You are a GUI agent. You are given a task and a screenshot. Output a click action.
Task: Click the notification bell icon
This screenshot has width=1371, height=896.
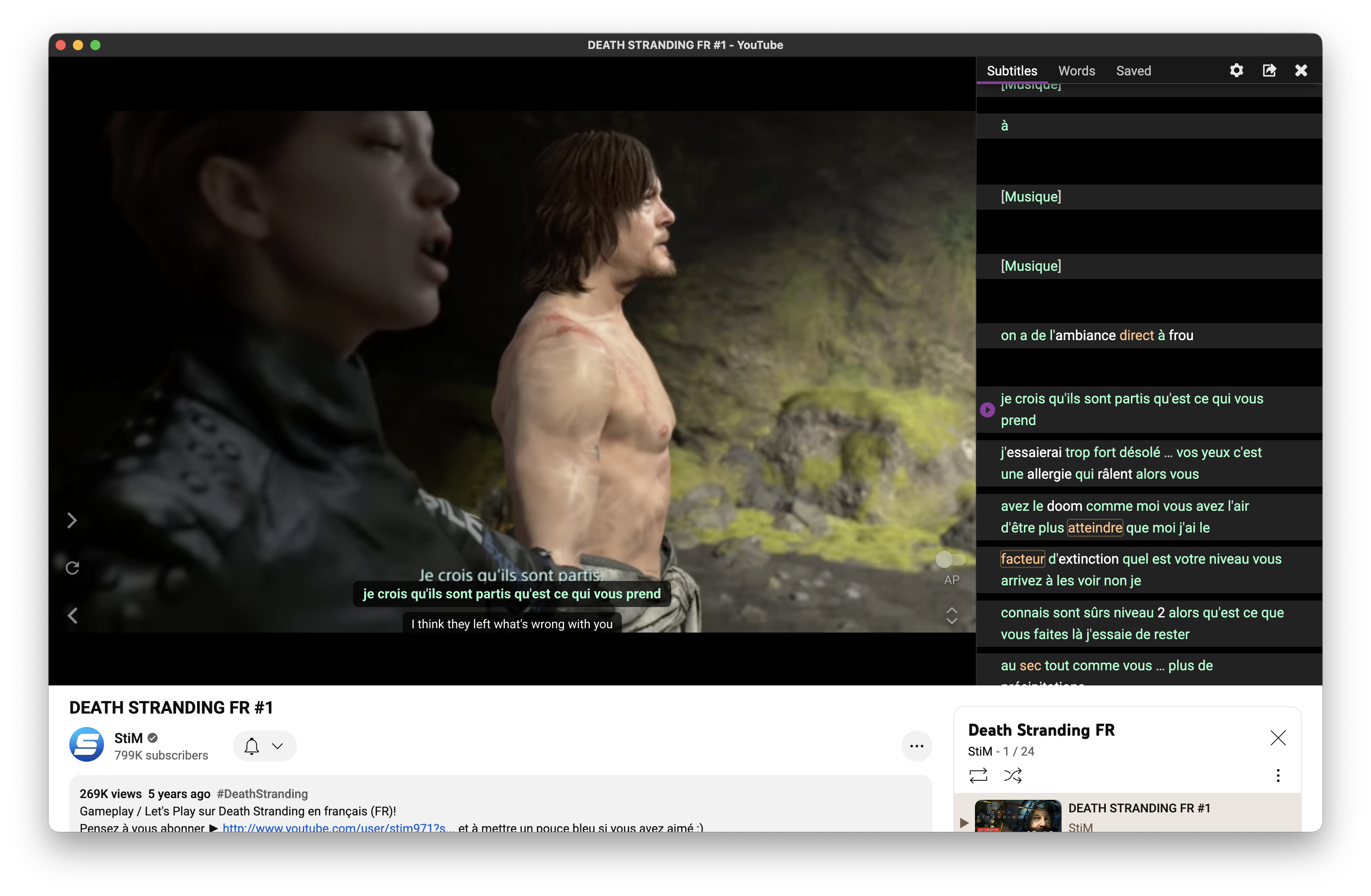(252, 746)
